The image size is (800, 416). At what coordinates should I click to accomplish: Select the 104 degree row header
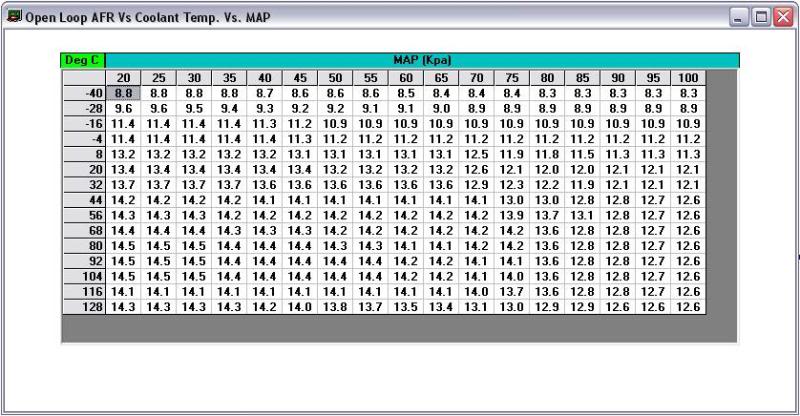[x=84, y=277]
